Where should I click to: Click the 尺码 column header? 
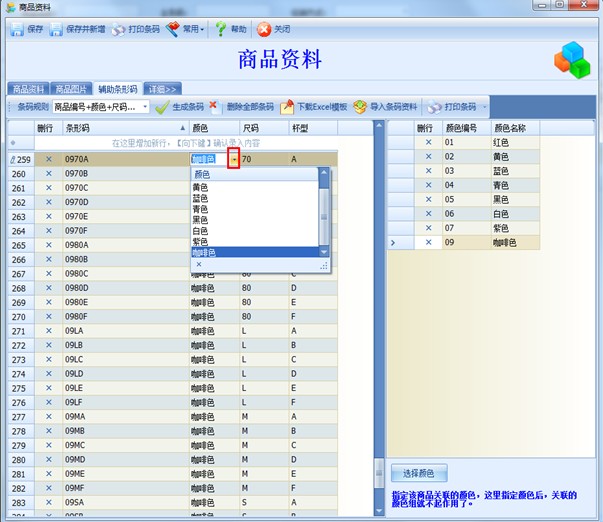pyautogui.click(x=264, y=128)
